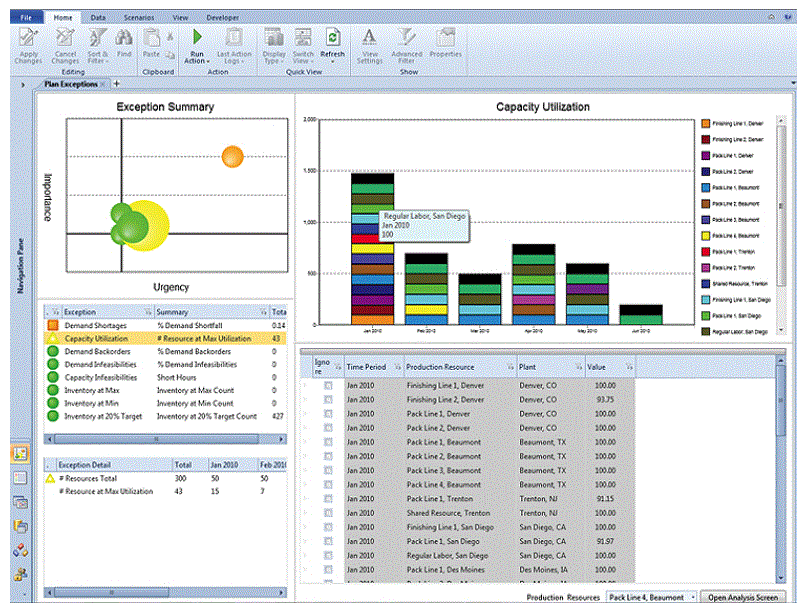The image size is (805, 613).
Task: Click the data table vertical scrollbar
Action: (780, 470)
